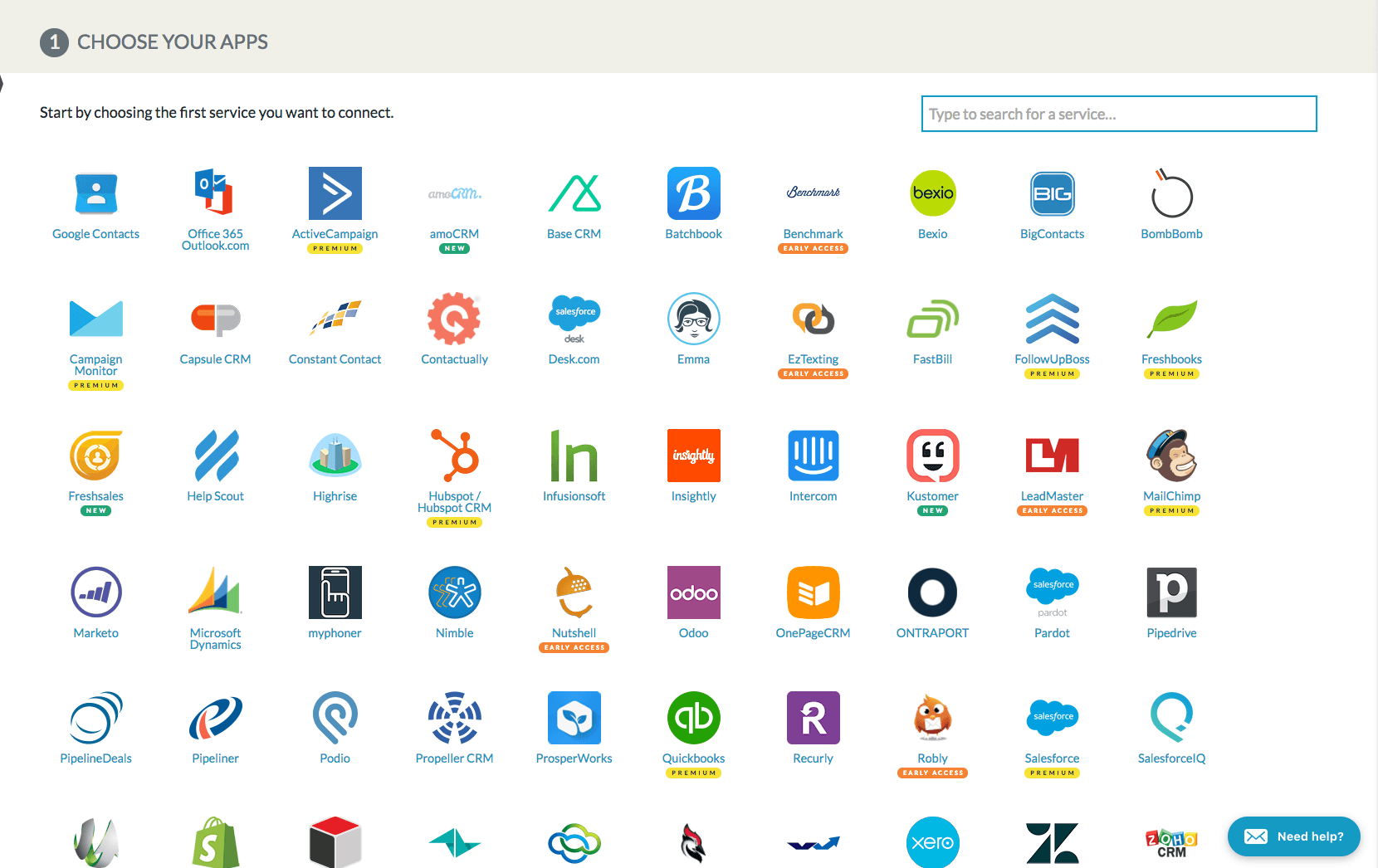Select the BigContacts icon
1378x868 pixels.
pos(1053,193)
